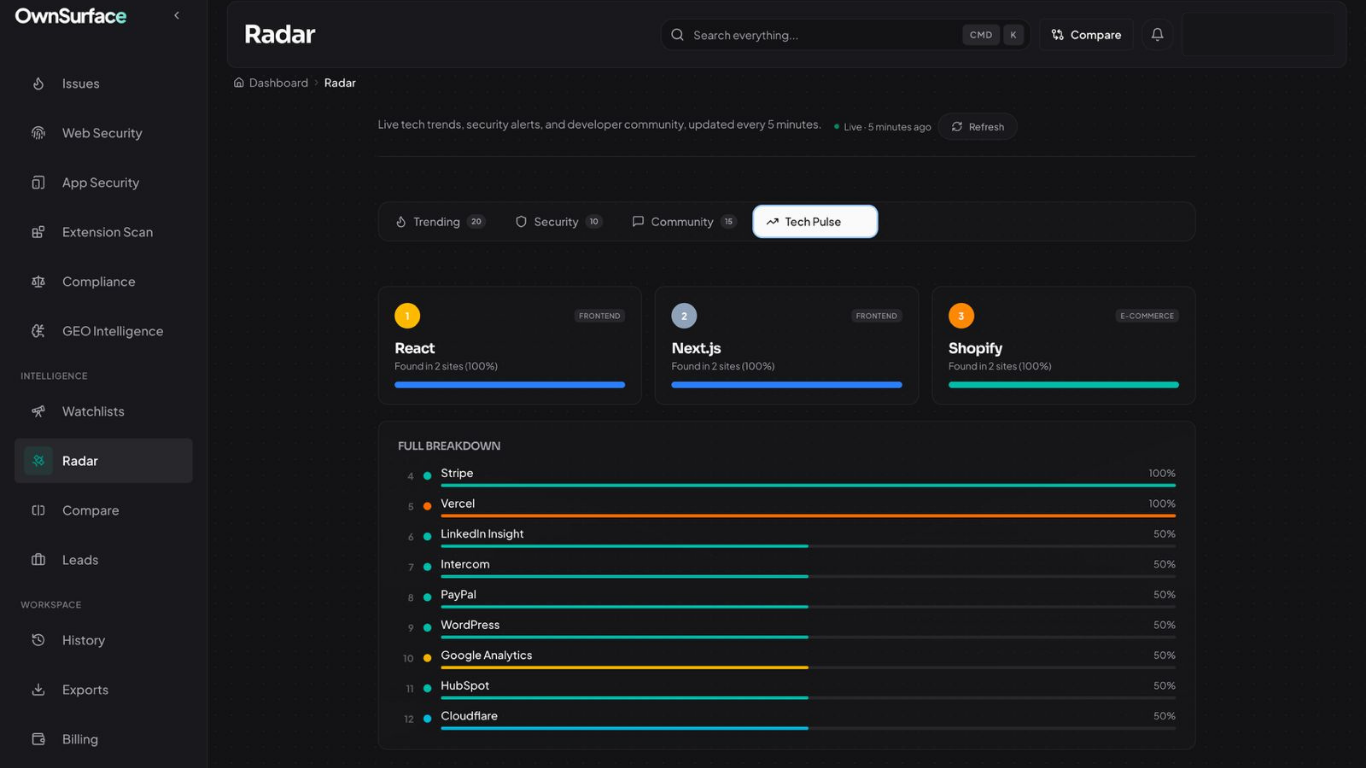Switch to the Community tab
1366x768 pixels.
click(684, 222)
